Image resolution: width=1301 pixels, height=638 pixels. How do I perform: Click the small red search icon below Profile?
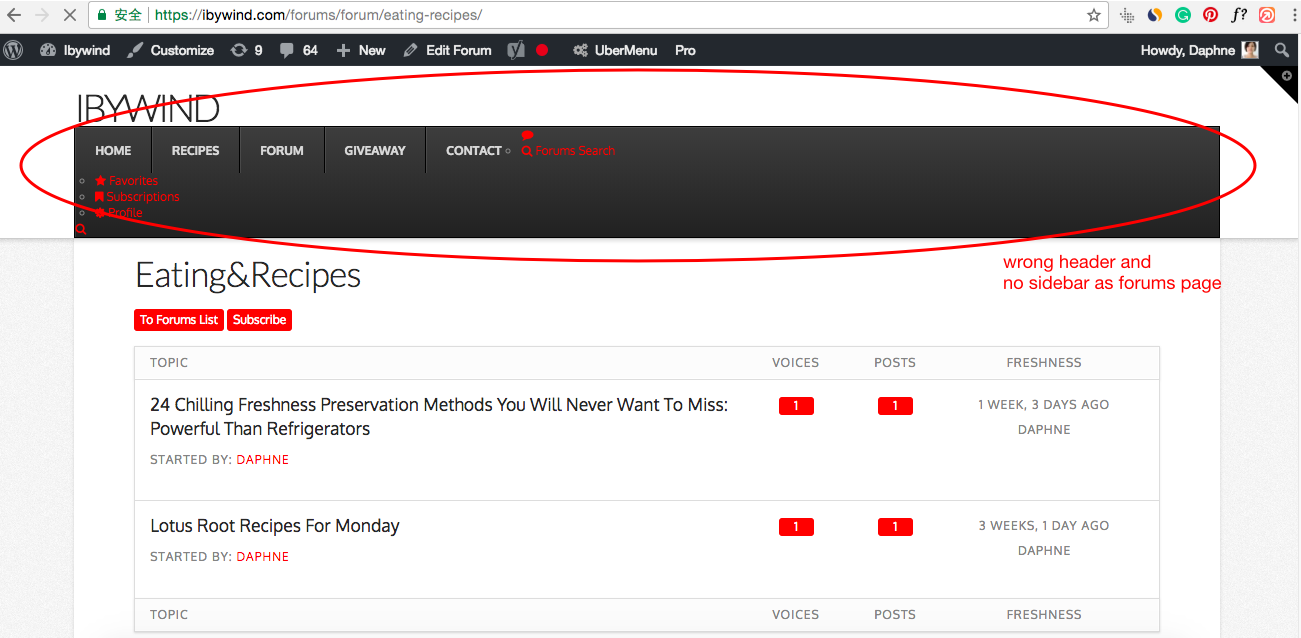click(x=81, y=229)
